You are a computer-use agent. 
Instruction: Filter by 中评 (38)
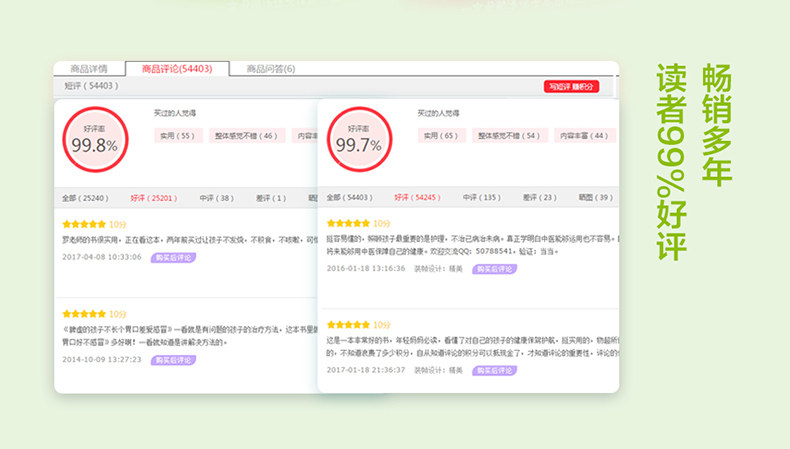[217, 198]
